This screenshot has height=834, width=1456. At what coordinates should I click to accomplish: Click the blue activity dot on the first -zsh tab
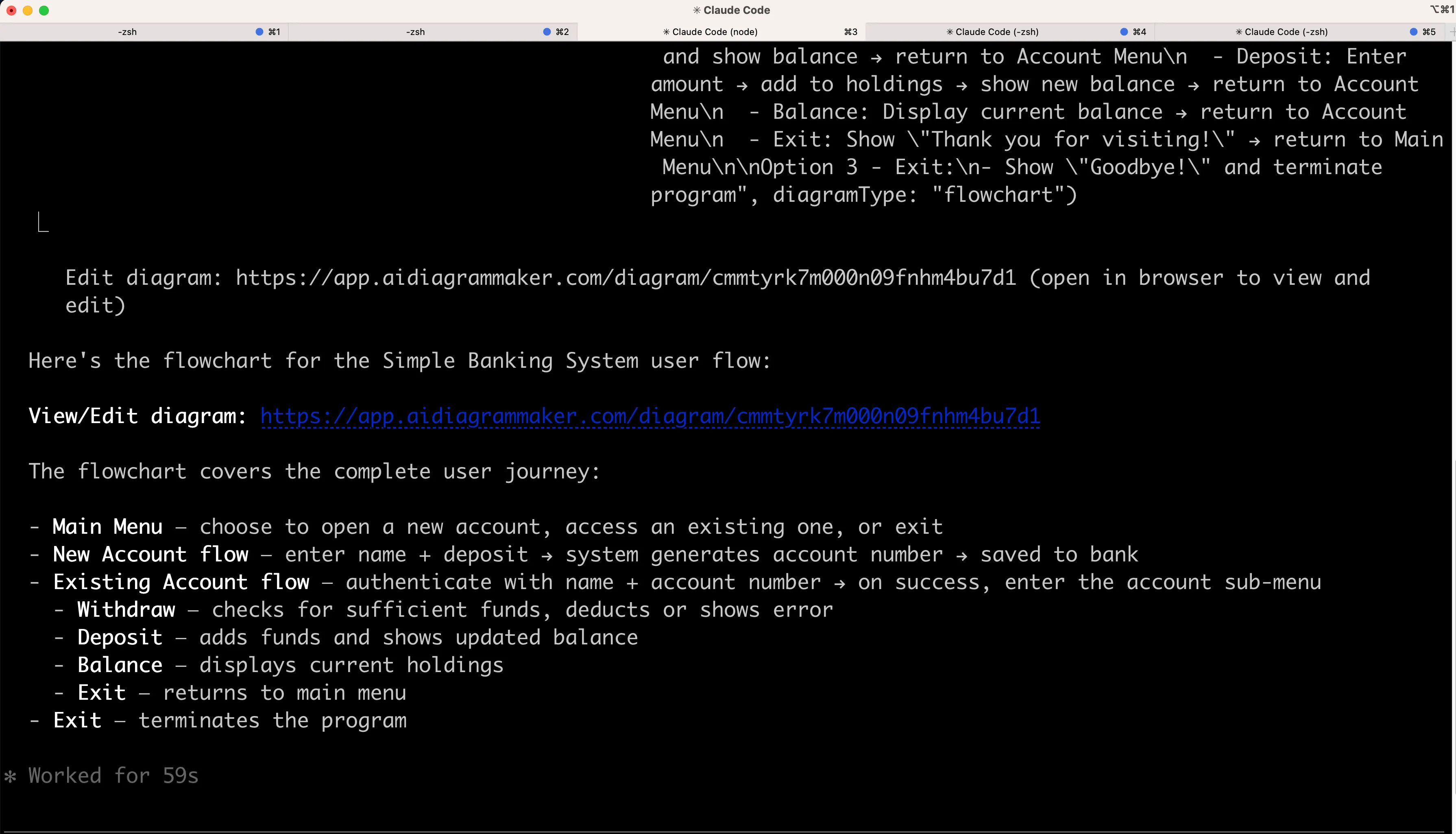259,31
